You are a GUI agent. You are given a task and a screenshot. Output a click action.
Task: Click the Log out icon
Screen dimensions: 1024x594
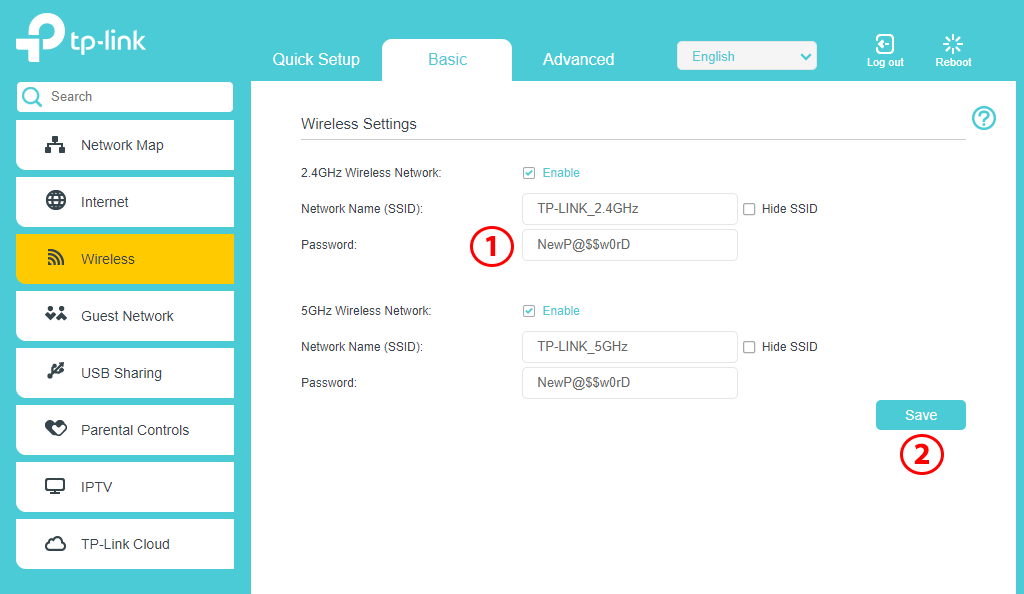885,44
